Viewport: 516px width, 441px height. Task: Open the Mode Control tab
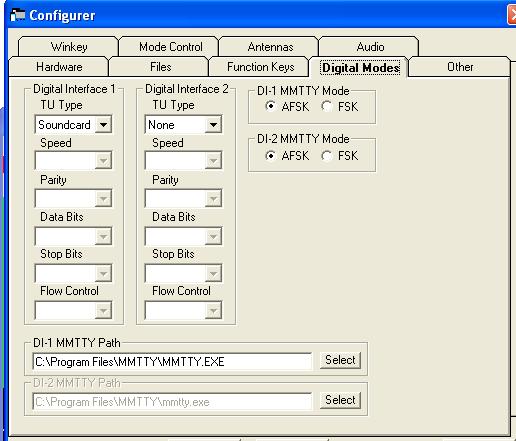[170, 47]
